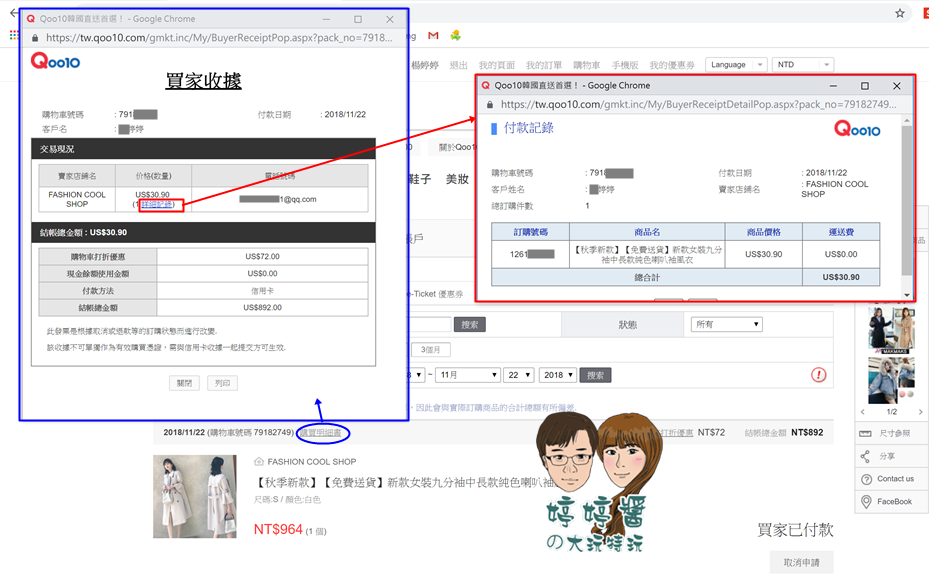Click the 我的訂單 menu item
The width and height of the screenshot is (929, 574).
coord(543,65)
